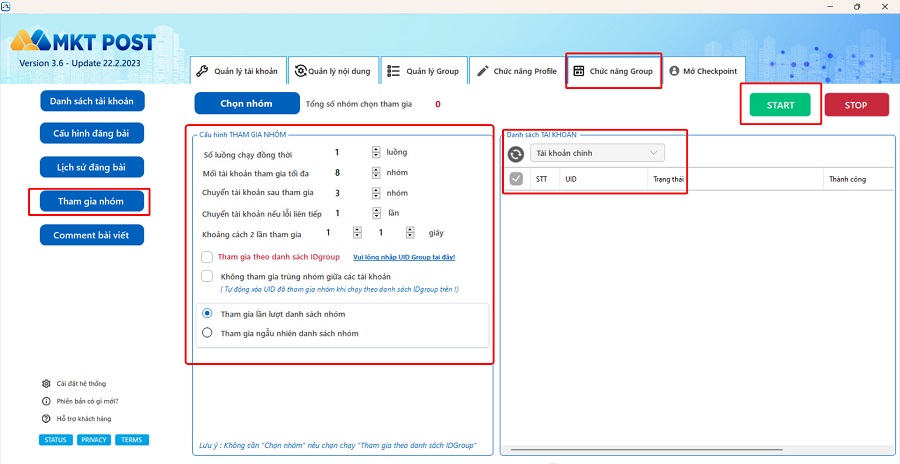Switch to 'Quản lý tài khoản' tab

tap(237, 71)
